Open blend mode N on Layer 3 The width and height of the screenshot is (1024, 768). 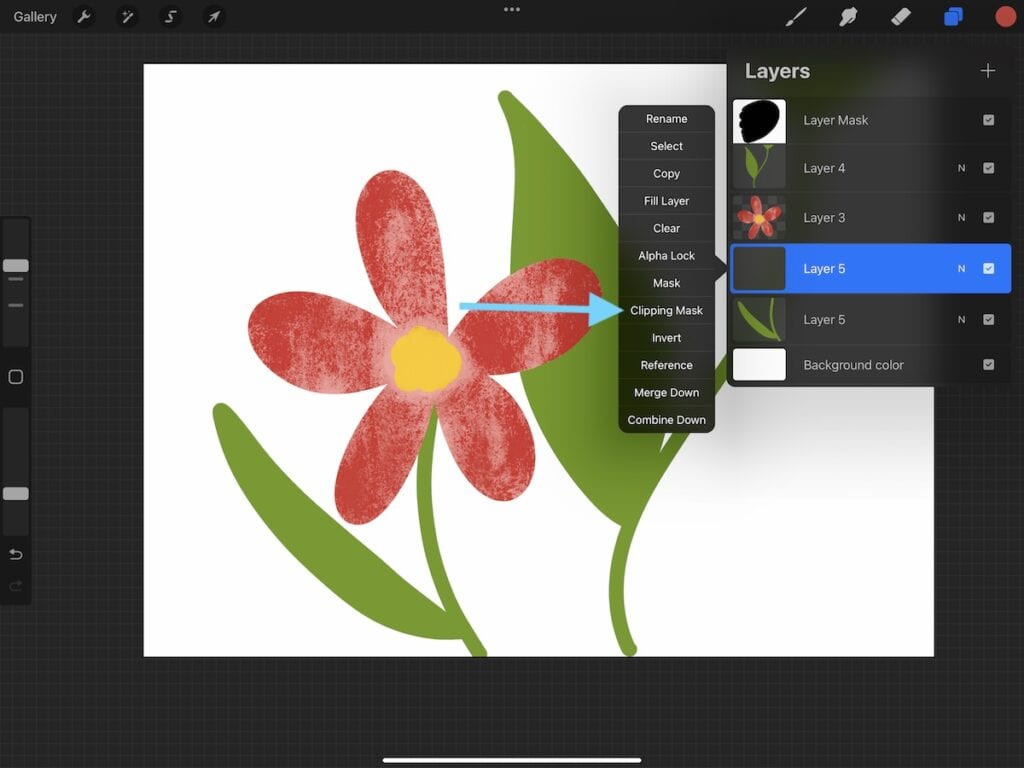pos(962,218)
